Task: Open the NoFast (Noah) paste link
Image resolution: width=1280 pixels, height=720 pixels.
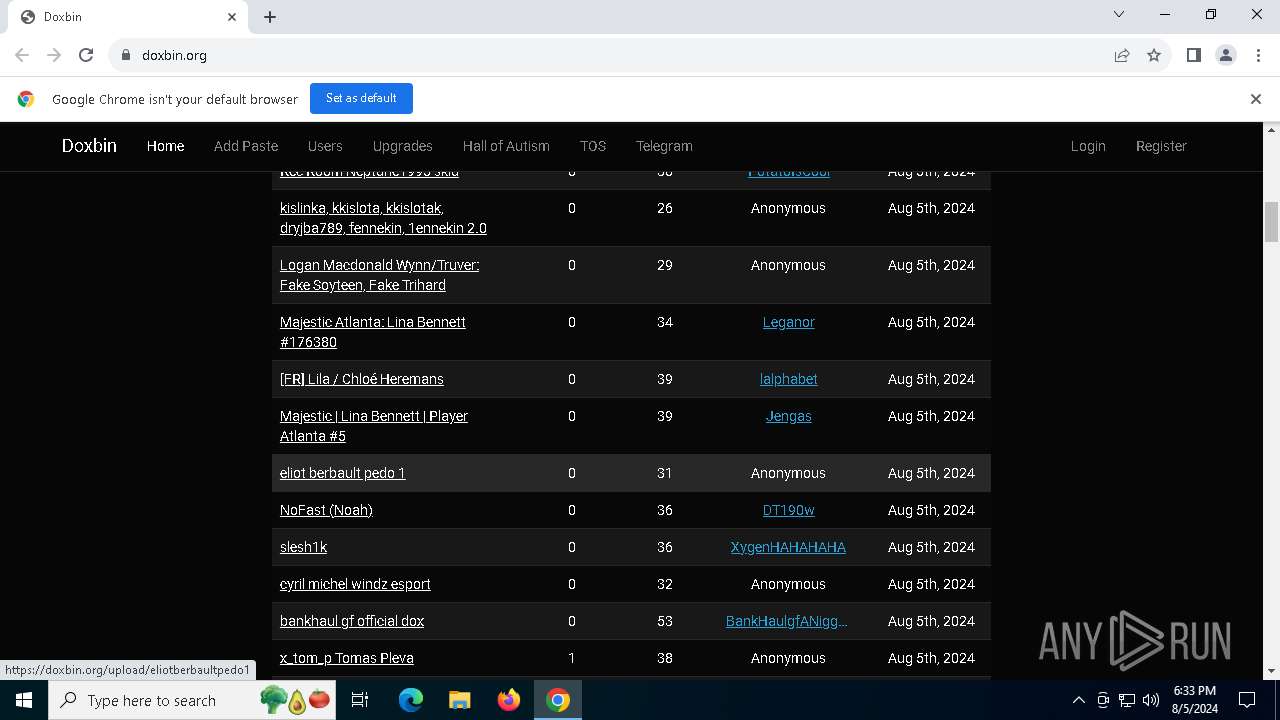Action: coord(326,510)
